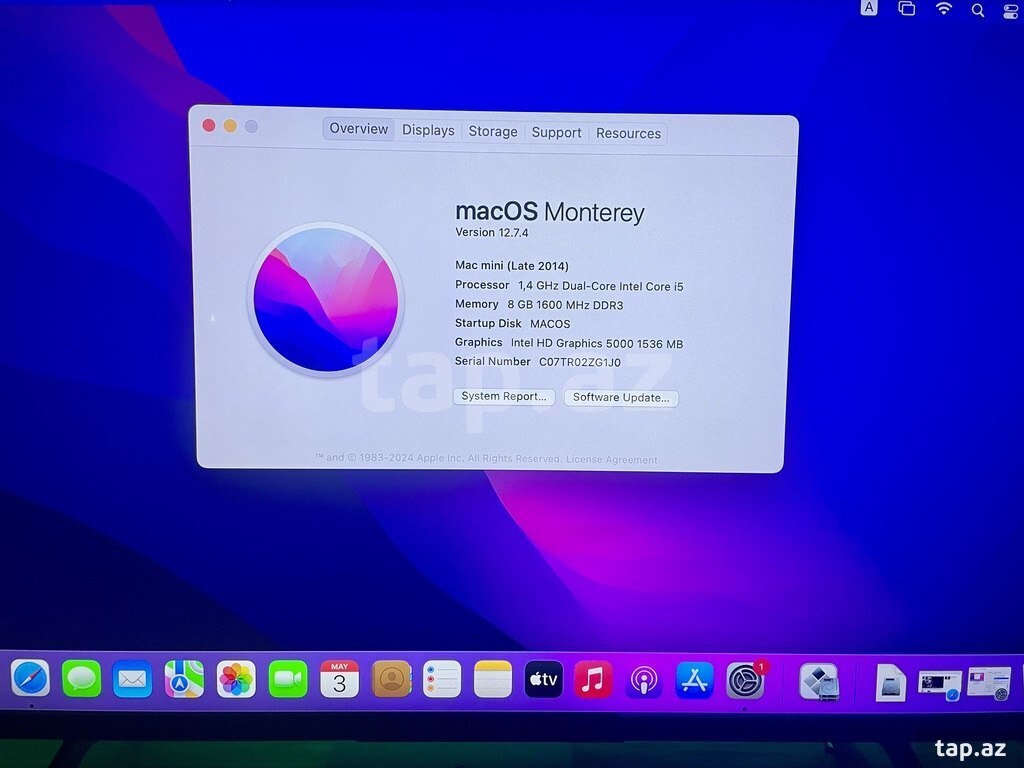
Task: Open the Calendar app showing May 3
Action: tap(339, 679)
